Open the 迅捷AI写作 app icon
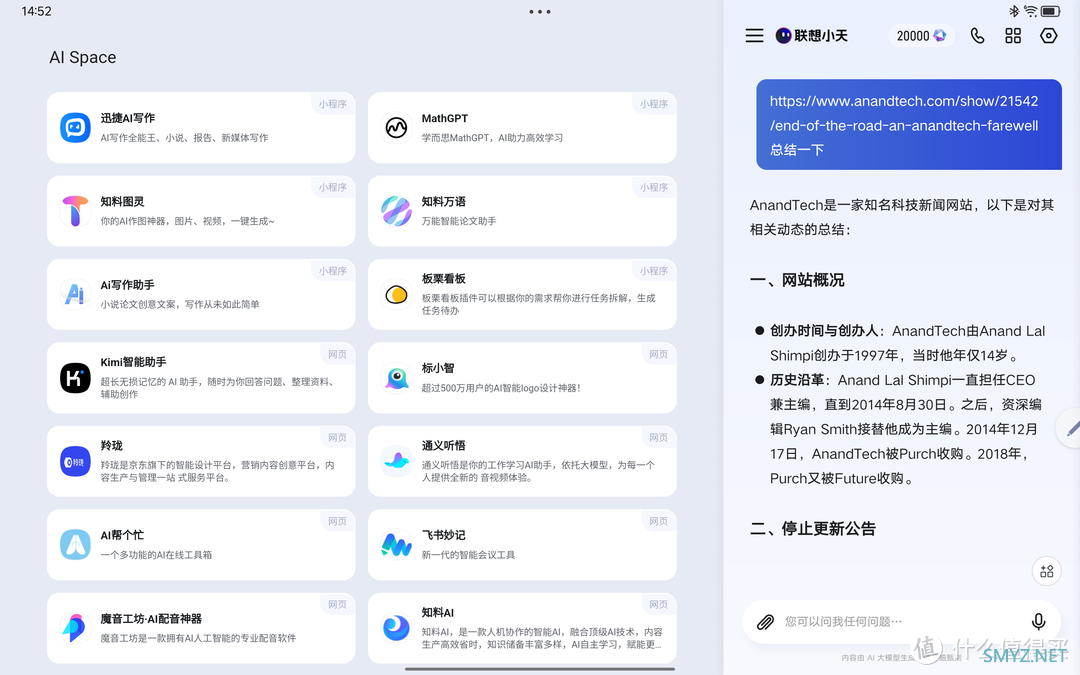The image size is (1080, 675). [75, 127]
